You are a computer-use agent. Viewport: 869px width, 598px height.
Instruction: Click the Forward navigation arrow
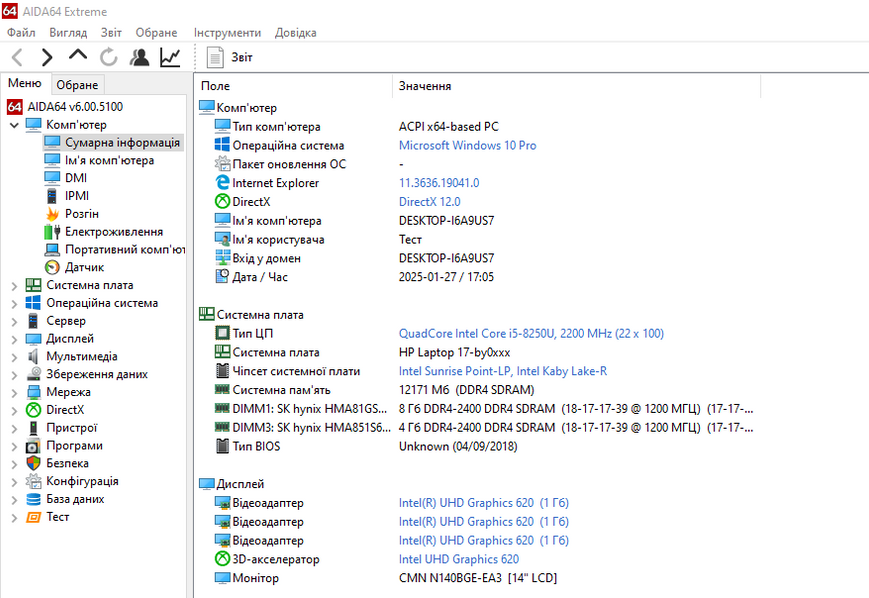(47, 57)
